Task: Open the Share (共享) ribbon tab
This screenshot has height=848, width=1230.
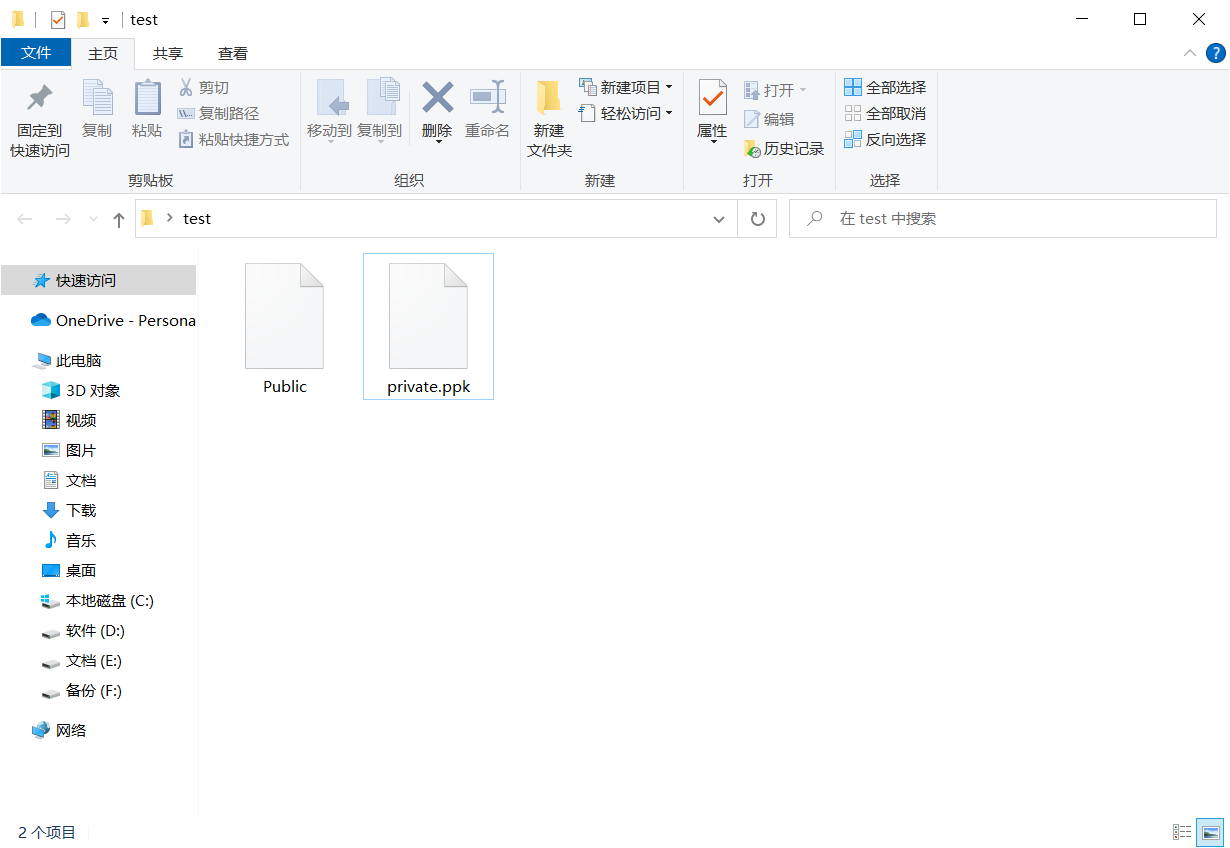Action: 168,54
